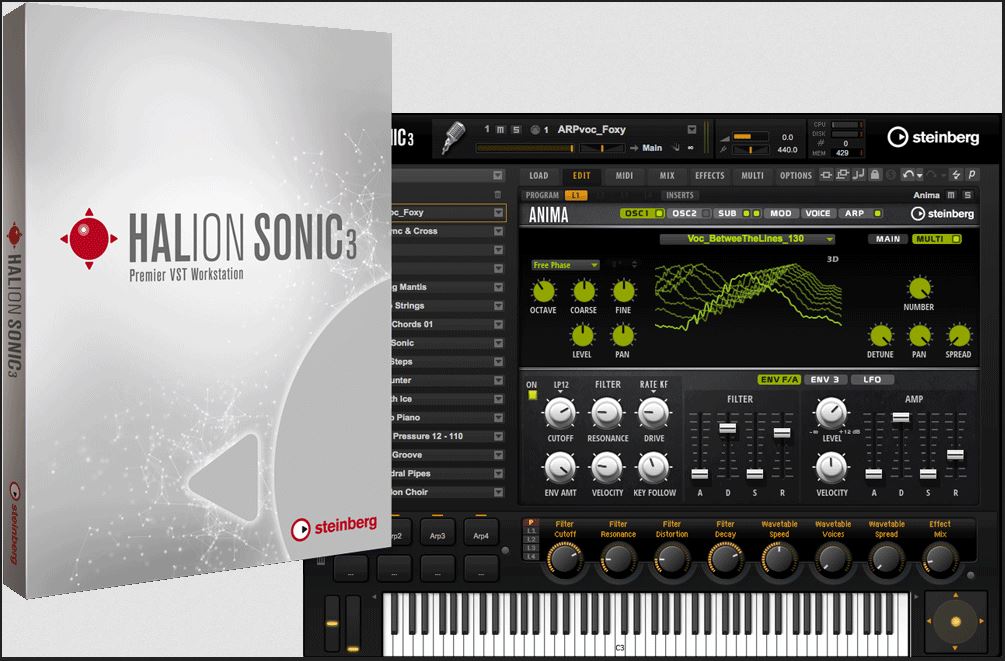
Task: Solo slot 1 with the S button
Action: tap(516, 130)
